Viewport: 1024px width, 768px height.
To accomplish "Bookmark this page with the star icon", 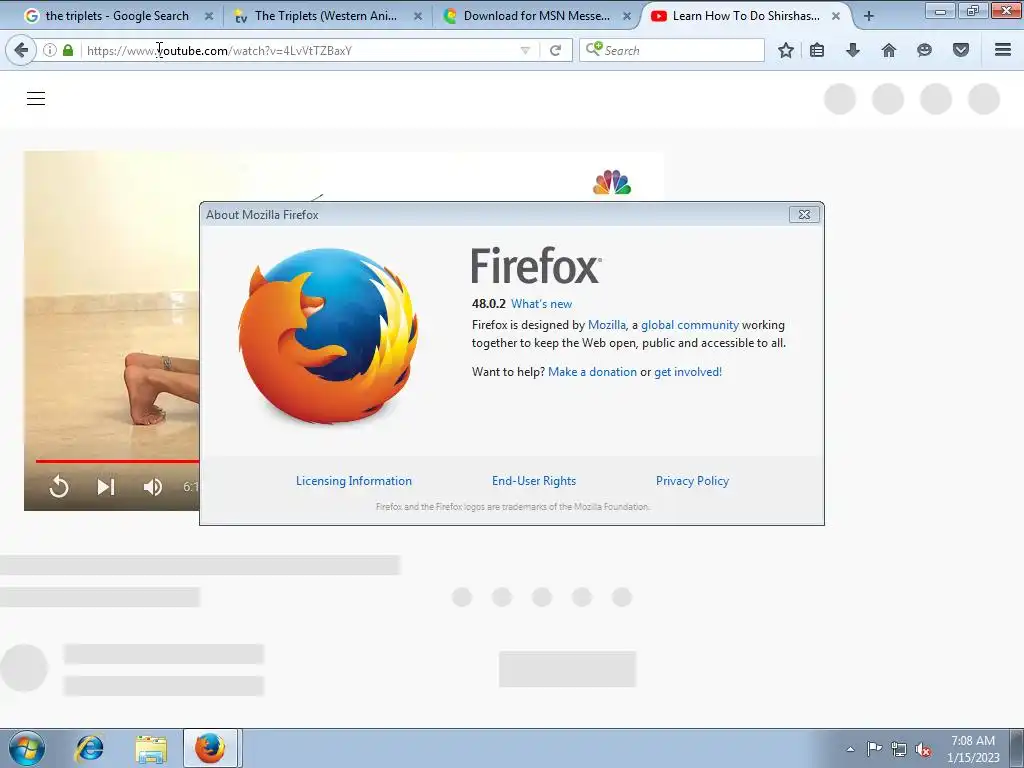I will click(x=786, y=50).
